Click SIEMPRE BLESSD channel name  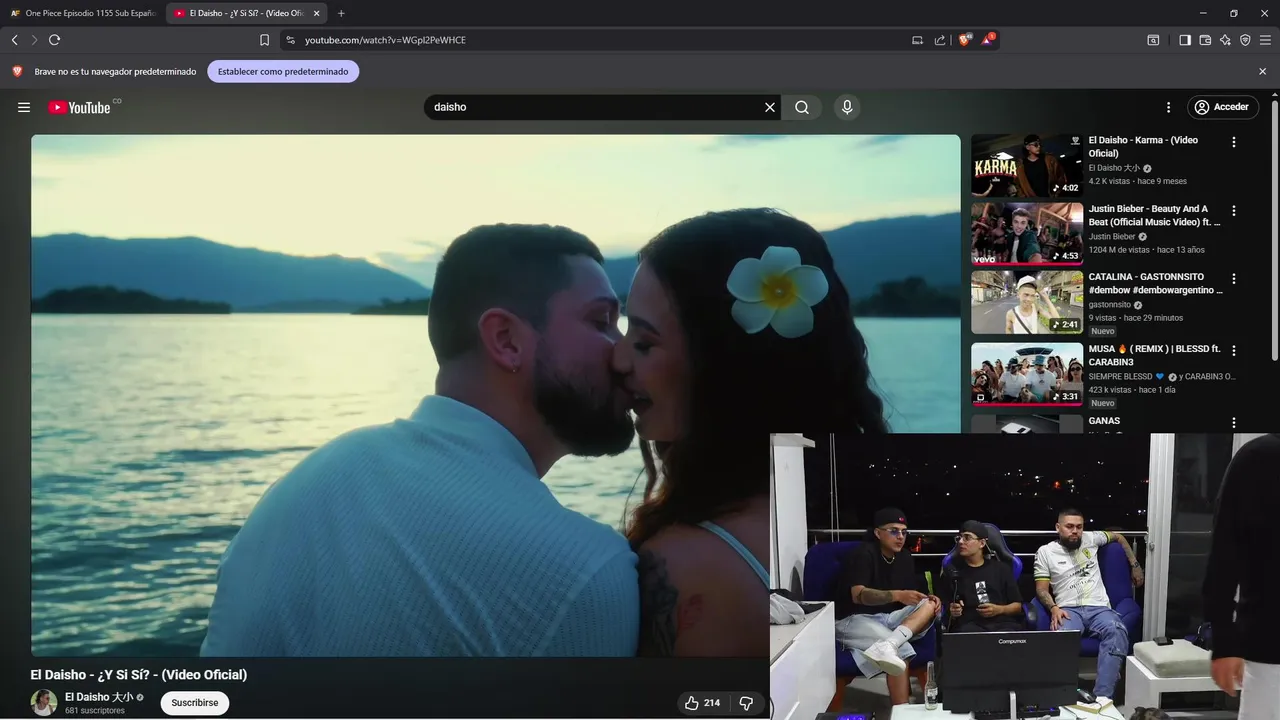(x=1121, y=377)
